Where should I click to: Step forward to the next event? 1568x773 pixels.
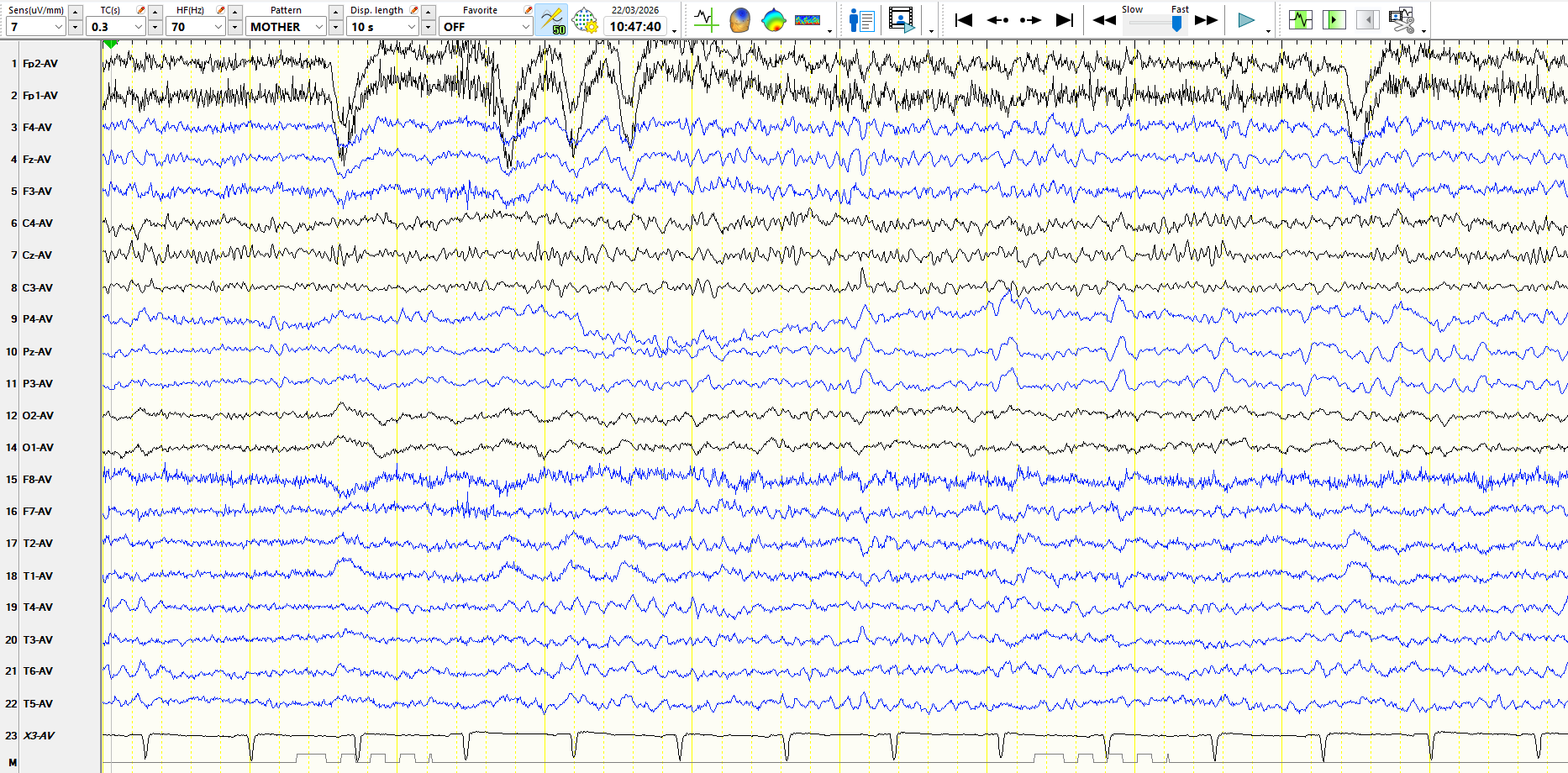(1031, 19)
